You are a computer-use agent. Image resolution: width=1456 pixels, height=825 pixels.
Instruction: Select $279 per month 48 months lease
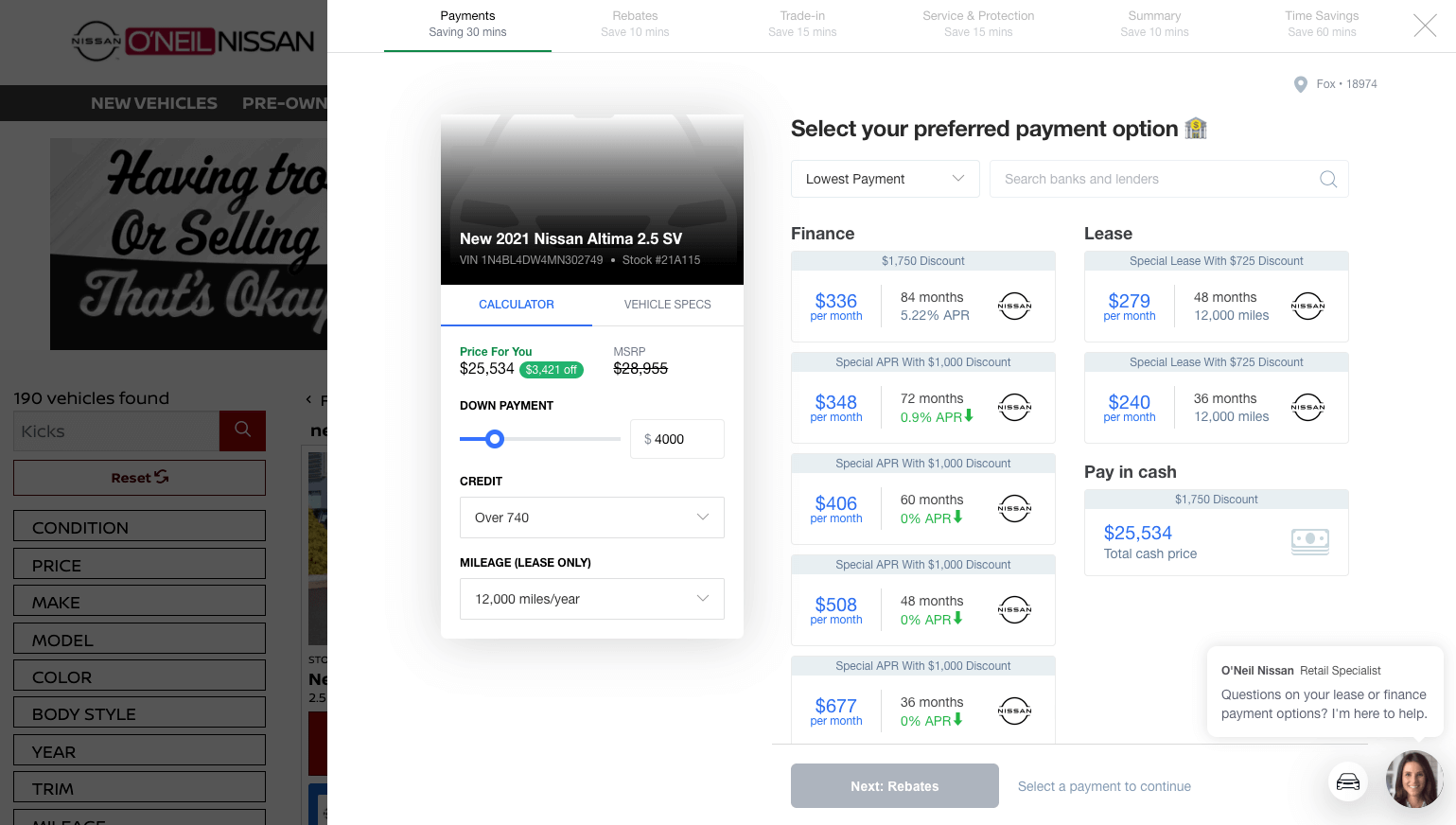coord(1217,296)
